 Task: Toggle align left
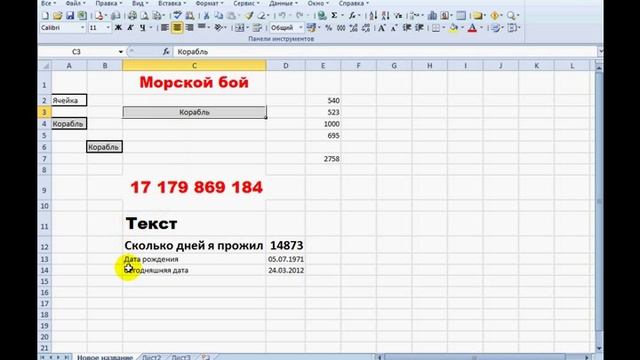pyautogui.click(x=164, y=28)
